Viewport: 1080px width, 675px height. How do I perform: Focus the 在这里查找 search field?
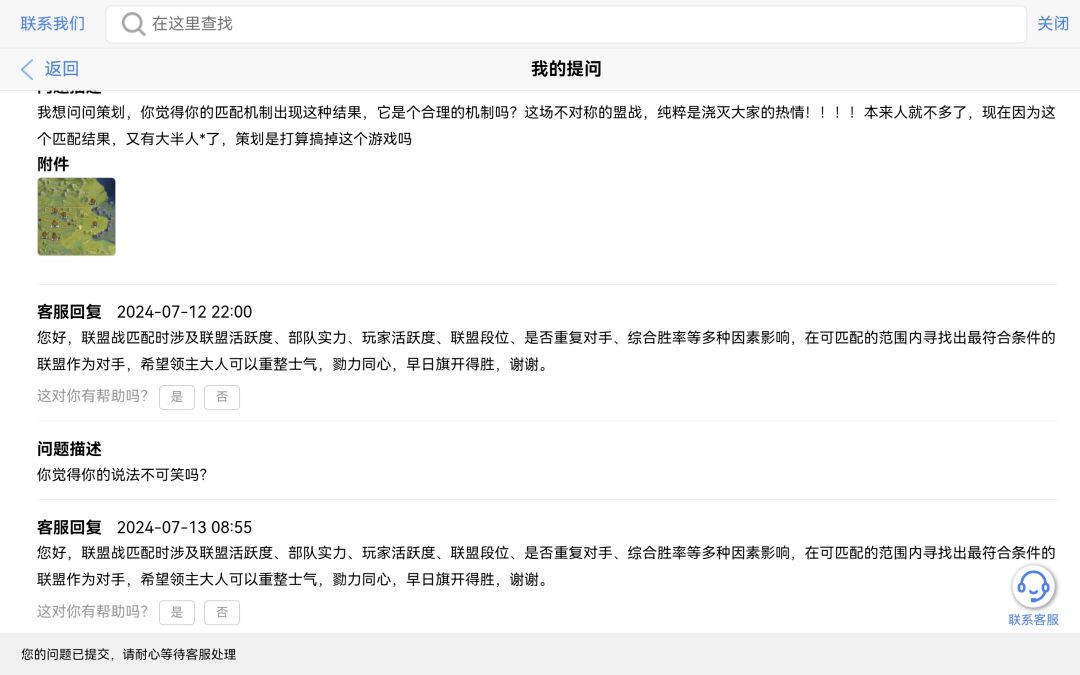click(566, 24)
